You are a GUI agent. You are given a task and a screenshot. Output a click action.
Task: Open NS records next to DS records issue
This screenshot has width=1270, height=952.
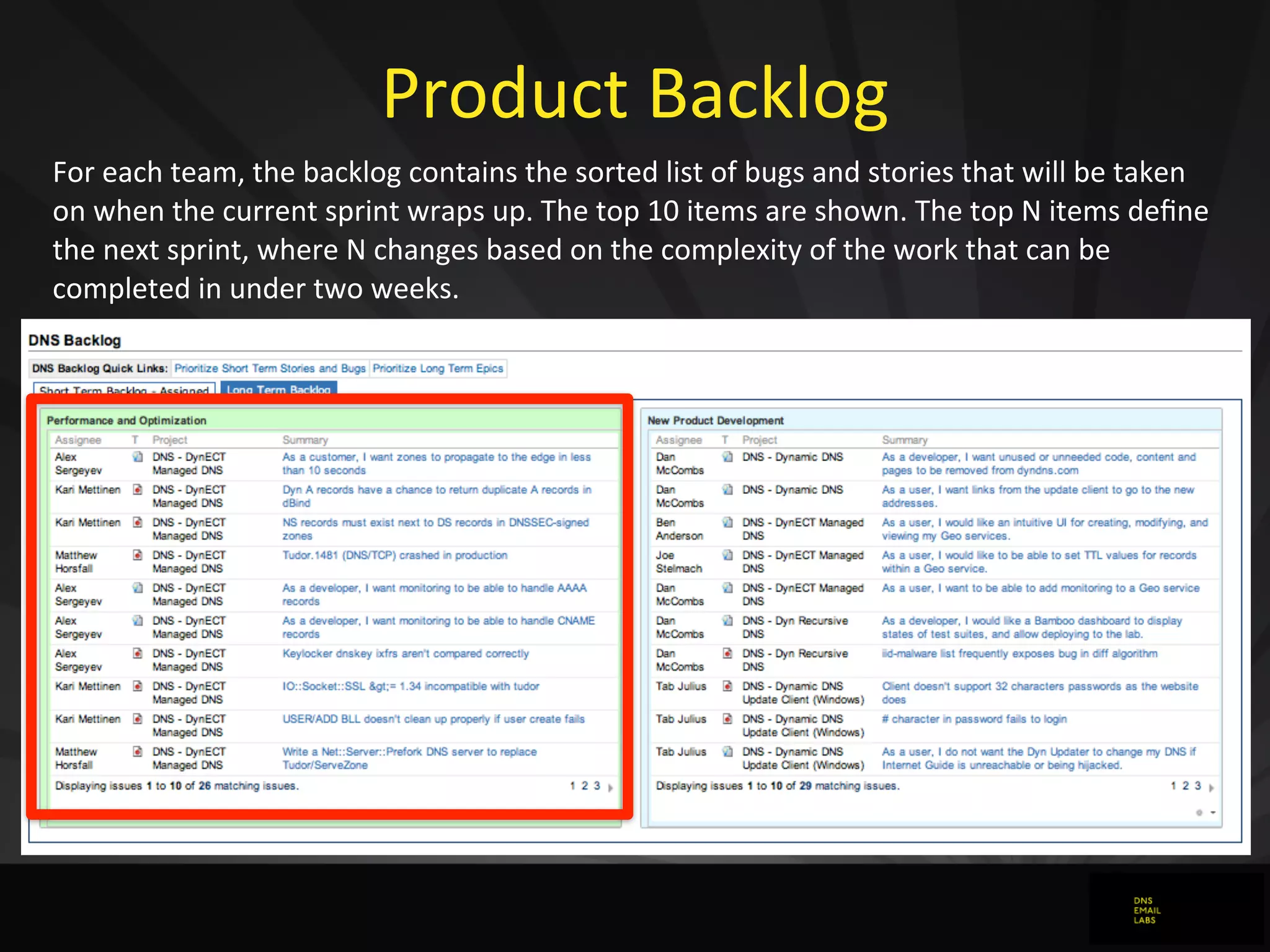click(x=435, y=529)
